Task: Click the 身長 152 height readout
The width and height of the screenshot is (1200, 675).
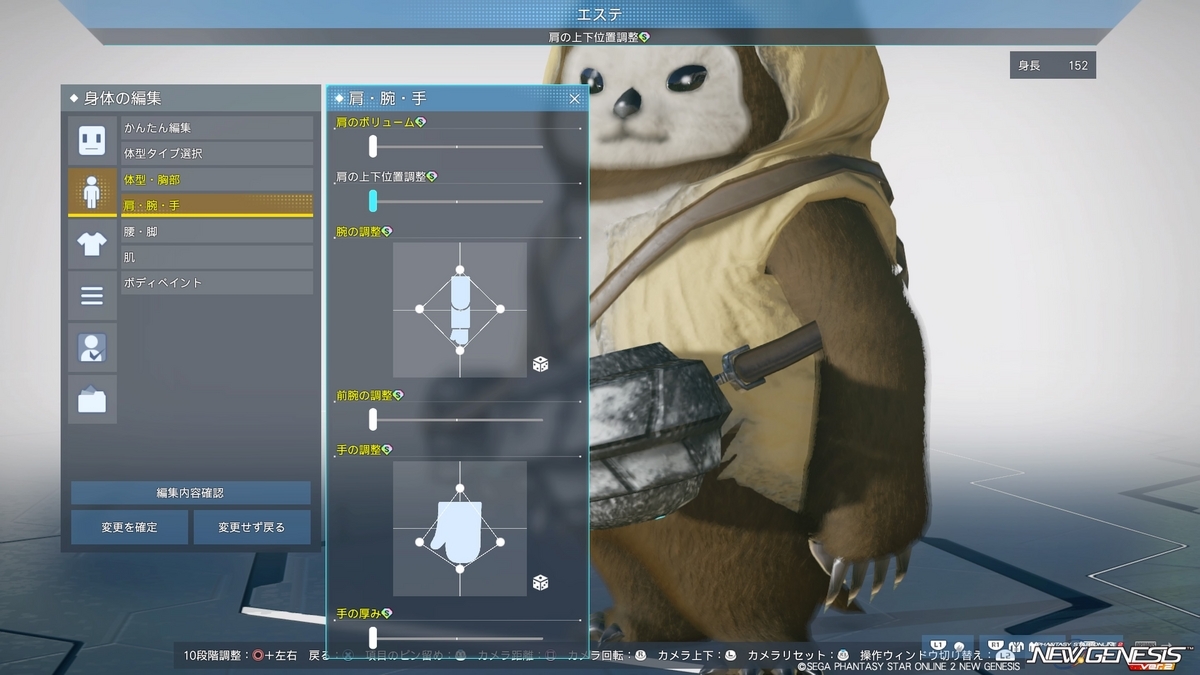Action: (x=1052, y=66)
